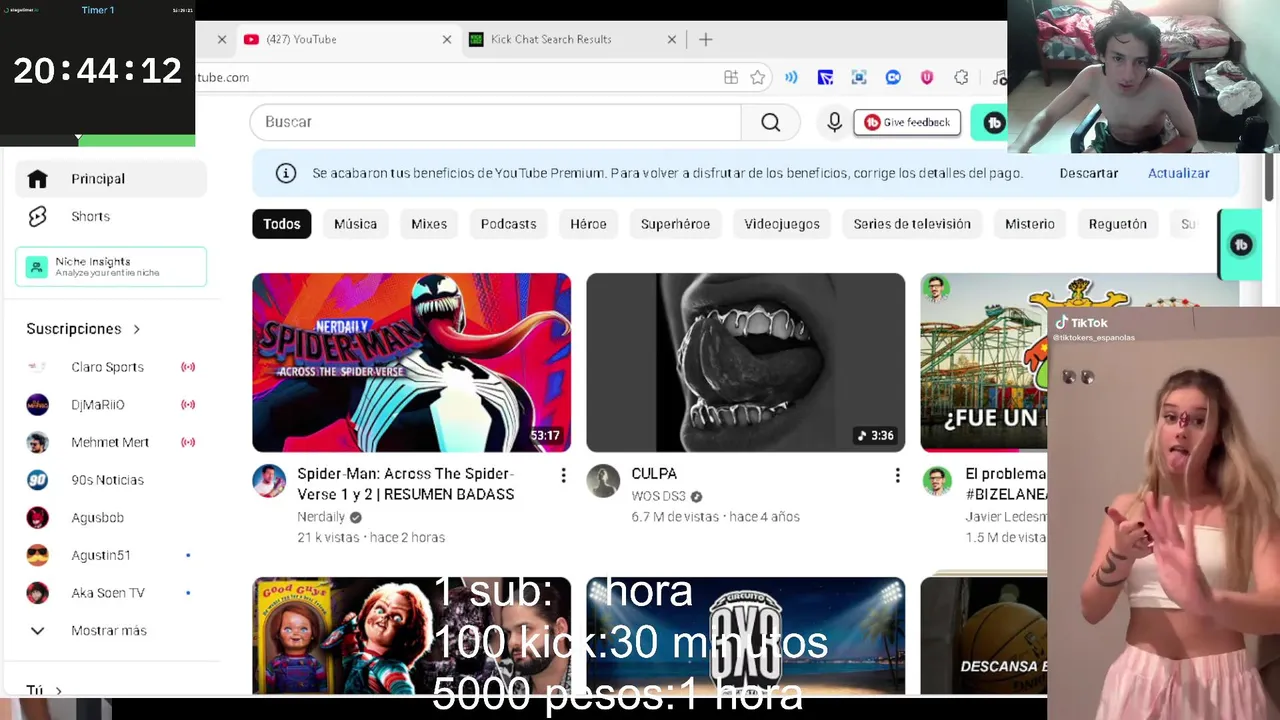The height and width of the screenshot is (720, 1280).
Task: Click the pink shield U extension icon
Action: tap(927, 77)
